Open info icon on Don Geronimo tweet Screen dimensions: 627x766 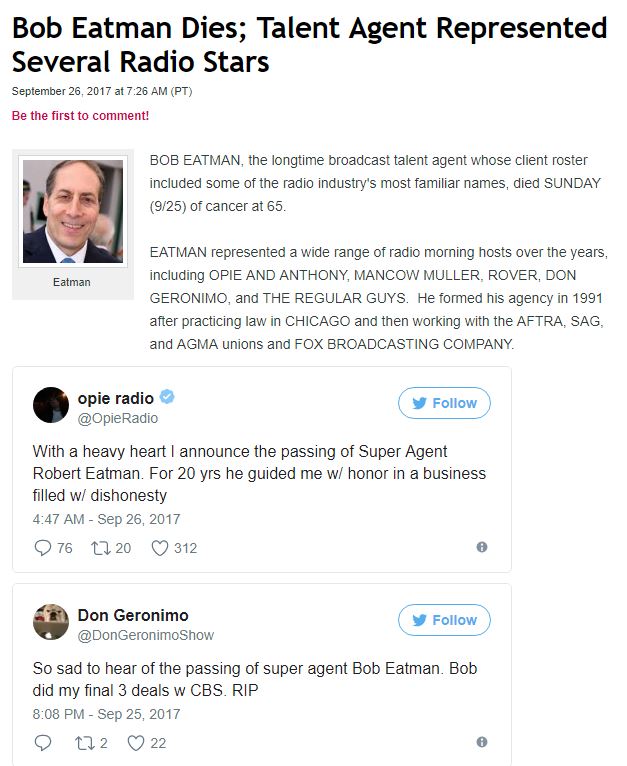(482, 742)
